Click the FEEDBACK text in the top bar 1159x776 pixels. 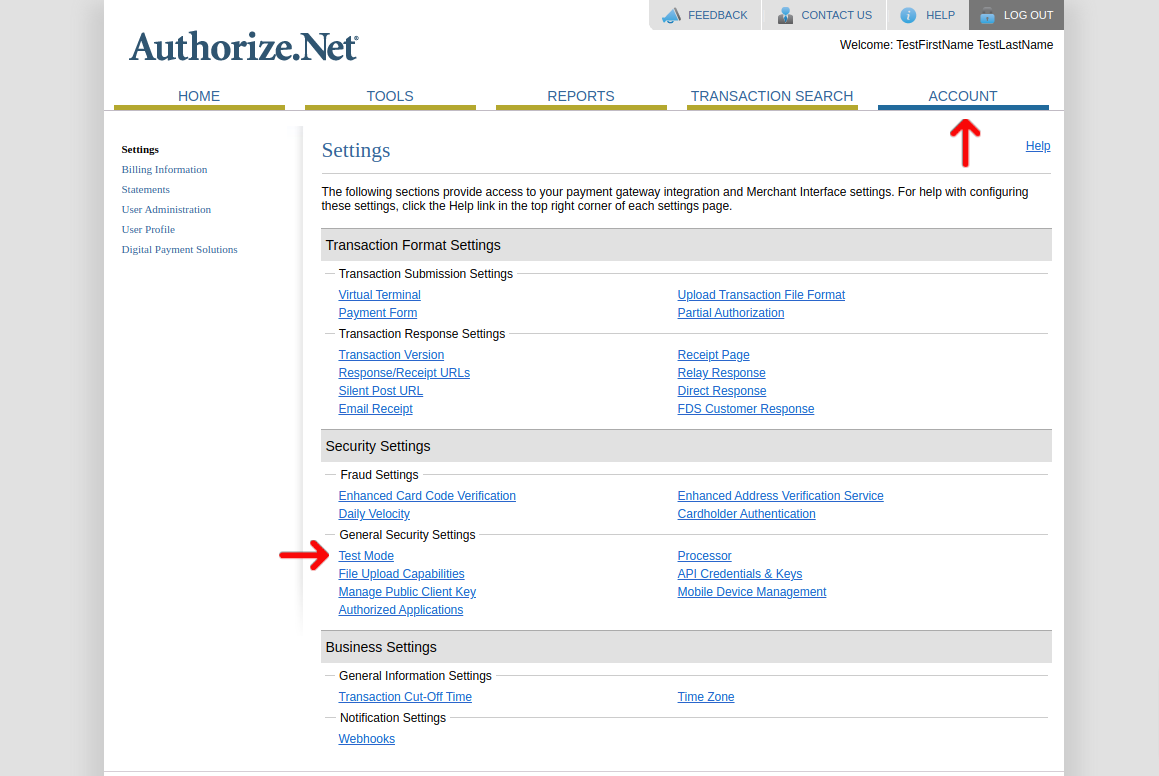point(718,16)
